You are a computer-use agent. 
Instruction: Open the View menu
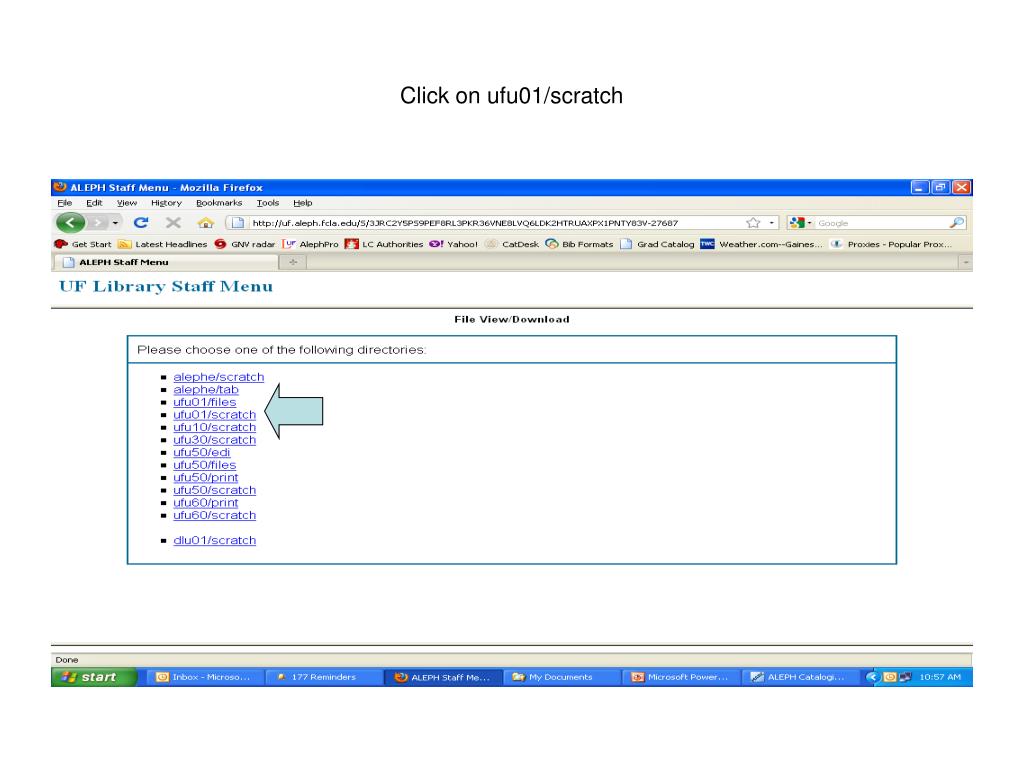click(127, 203)
